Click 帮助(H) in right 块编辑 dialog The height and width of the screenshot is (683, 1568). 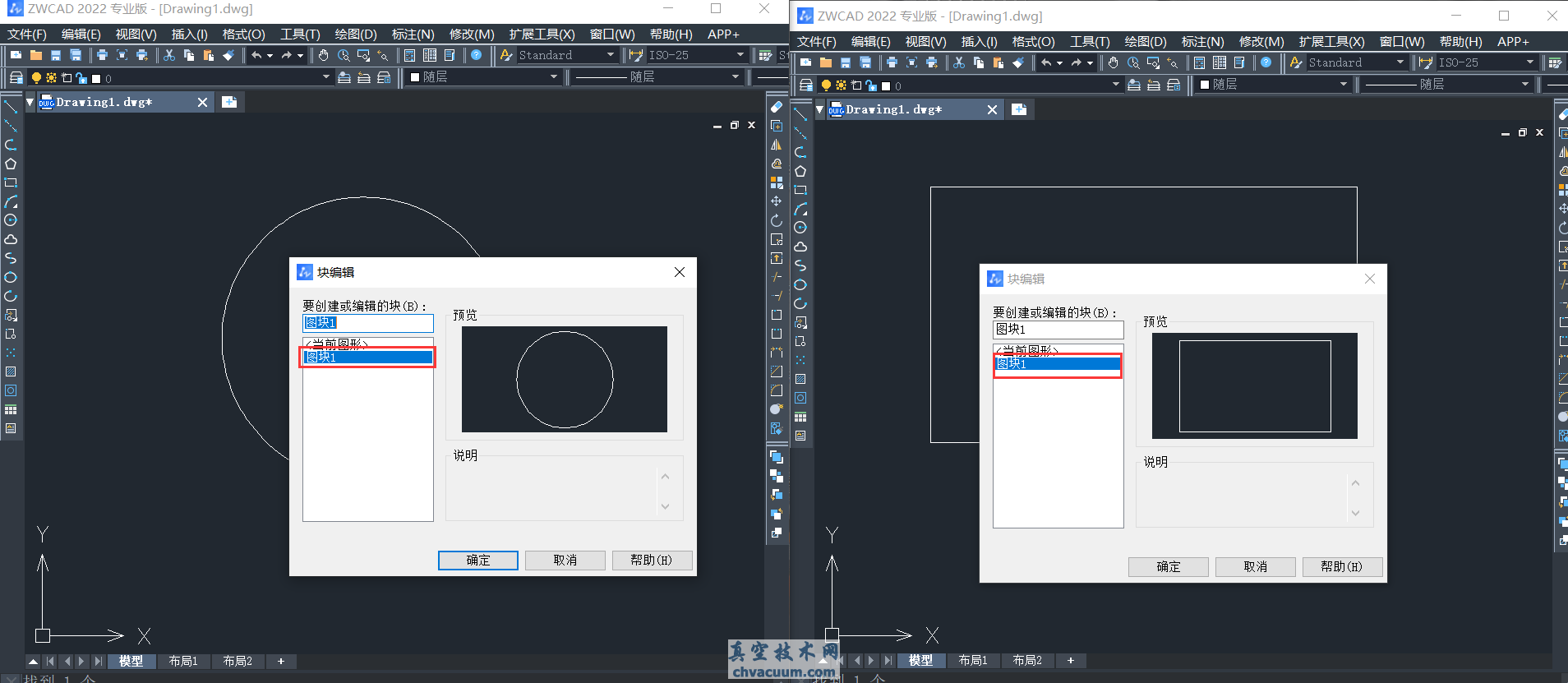tap(1342, 567)
